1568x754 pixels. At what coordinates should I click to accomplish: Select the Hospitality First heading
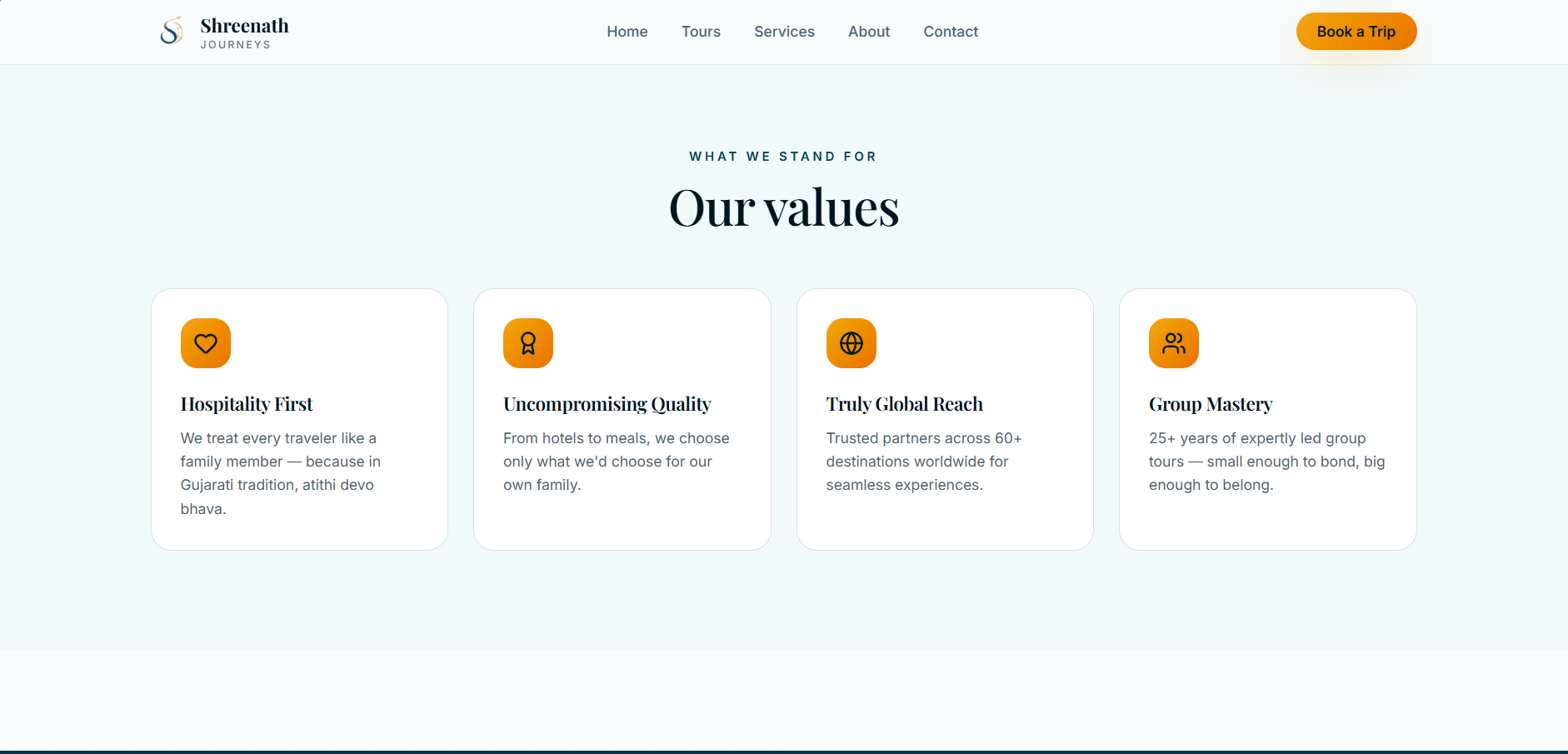(x=247, y=404)
